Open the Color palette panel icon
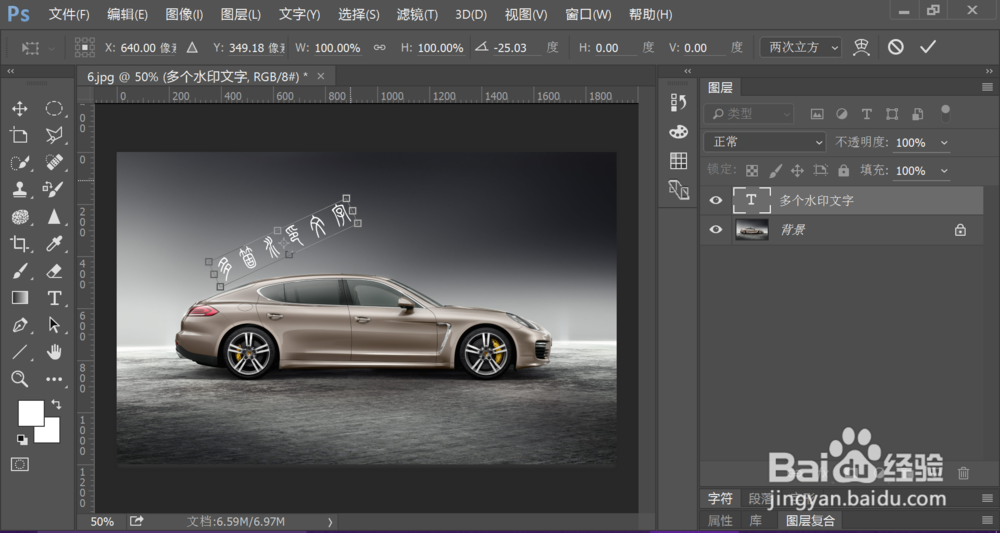The image size is (1000, 533). point(679,131)
